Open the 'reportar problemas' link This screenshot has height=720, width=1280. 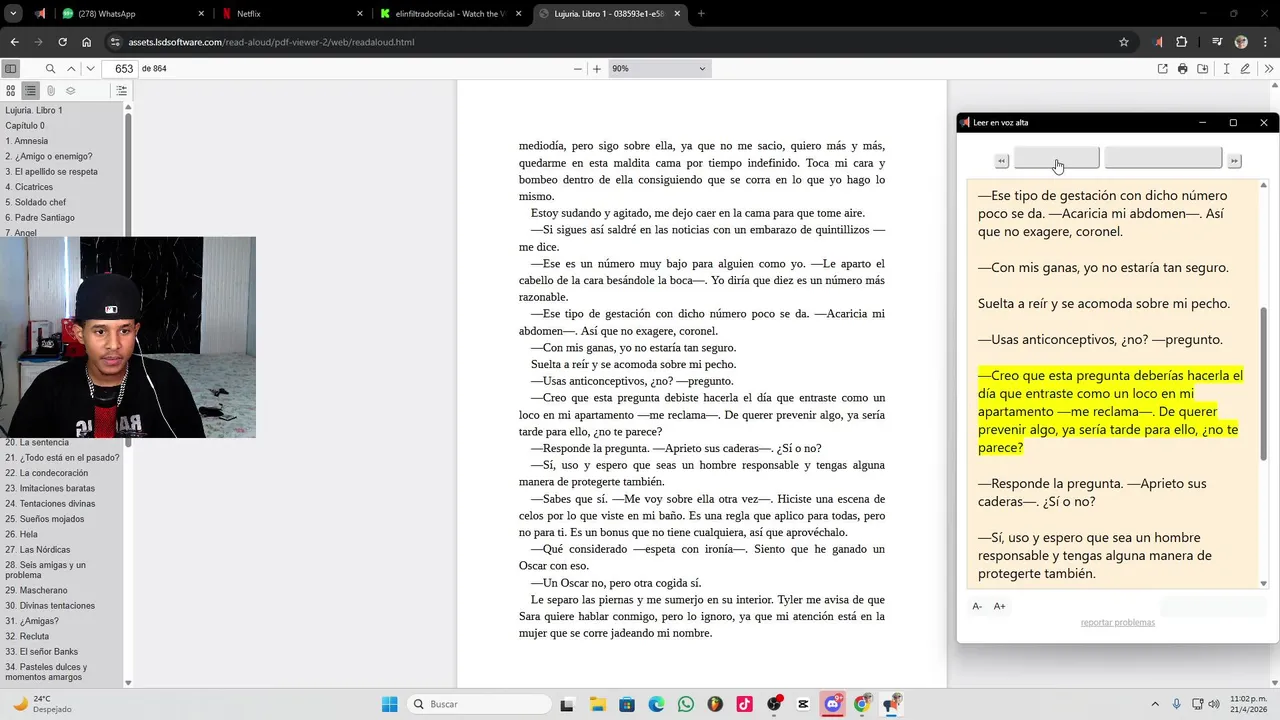pos(1117,623)
